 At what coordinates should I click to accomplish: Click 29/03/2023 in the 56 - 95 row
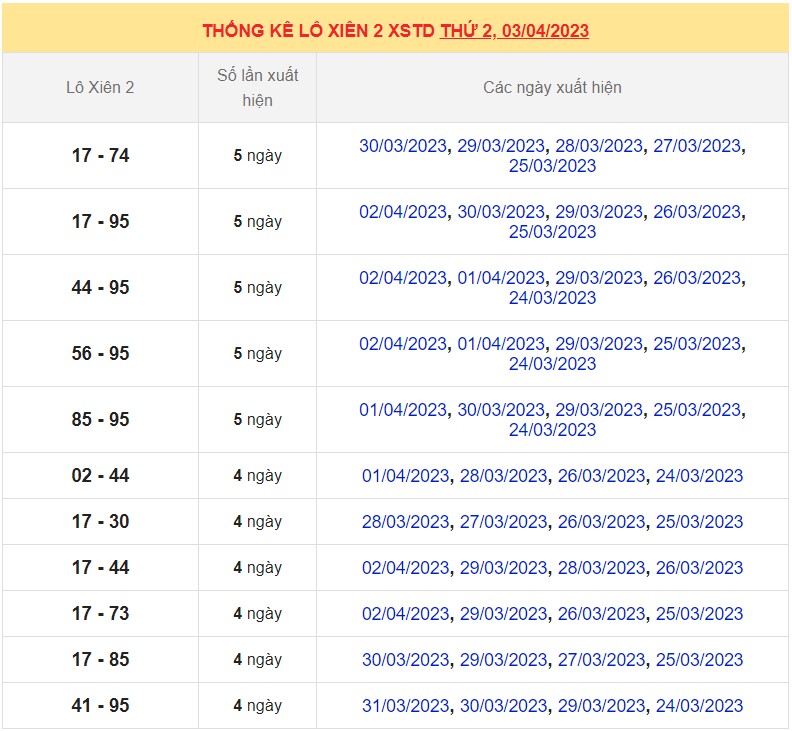(x=599, y=344)
